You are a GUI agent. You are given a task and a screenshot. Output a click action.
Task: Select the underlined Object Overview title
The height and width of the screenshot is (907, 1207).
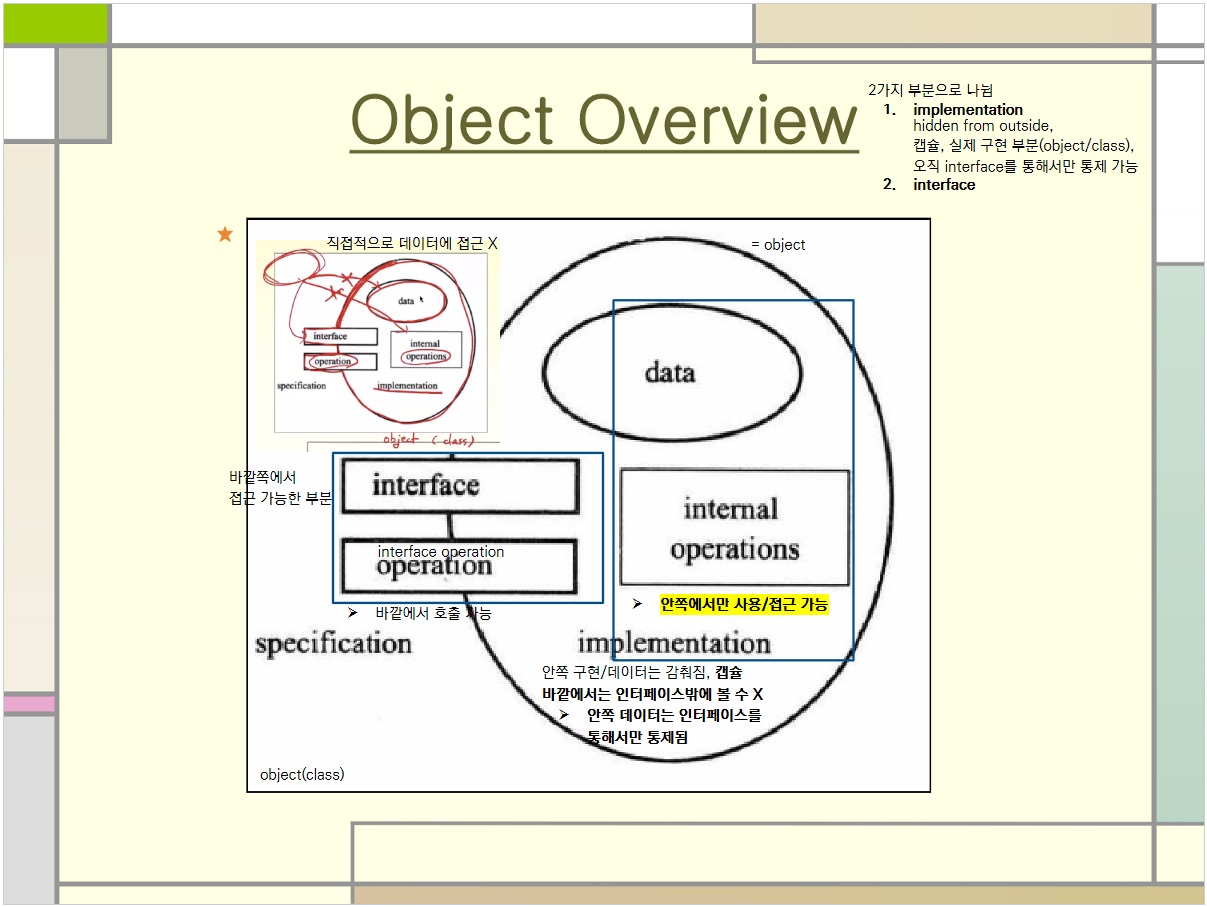tap(604, 119)
